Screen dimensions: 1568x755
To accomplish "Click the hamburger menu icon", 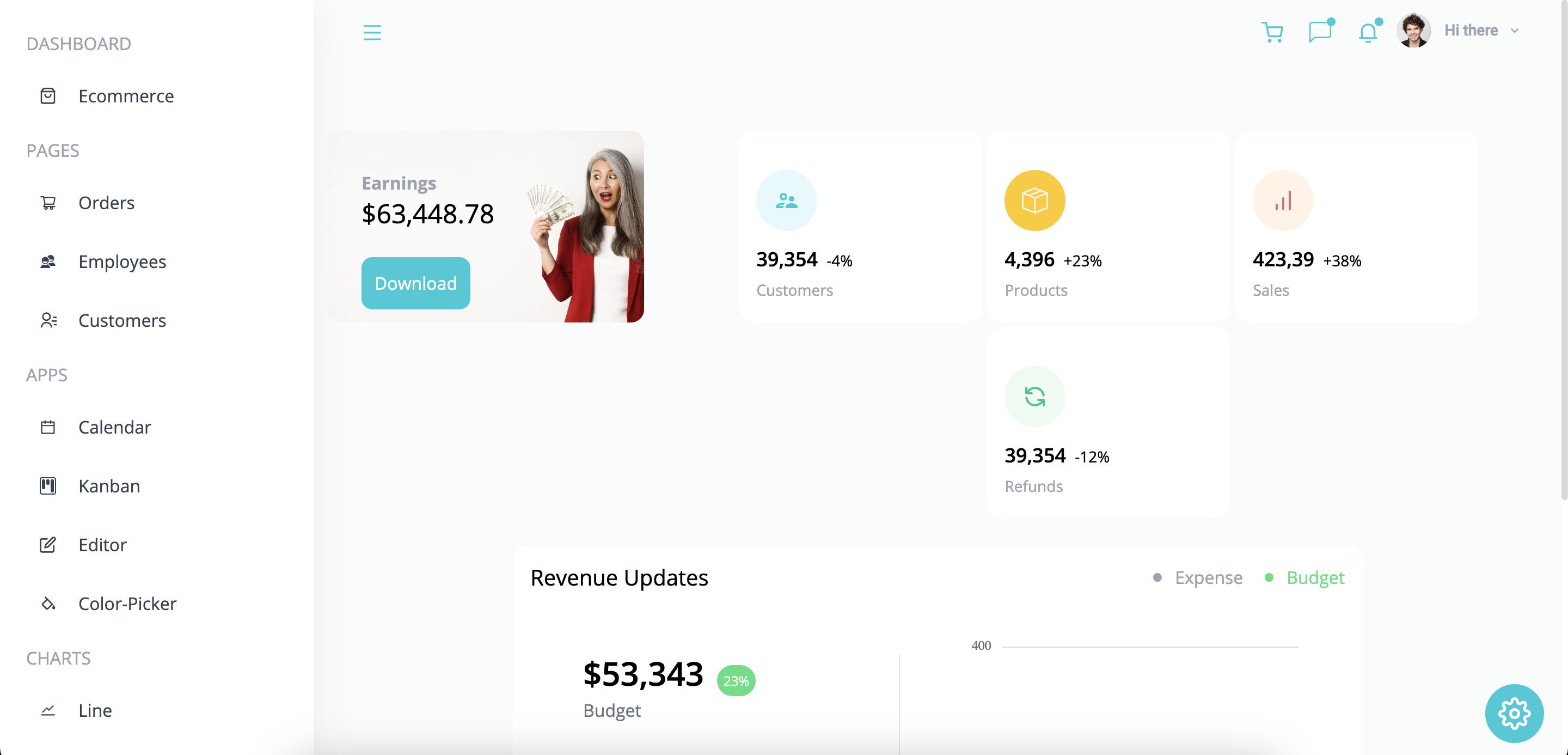I will click(372, 32).
